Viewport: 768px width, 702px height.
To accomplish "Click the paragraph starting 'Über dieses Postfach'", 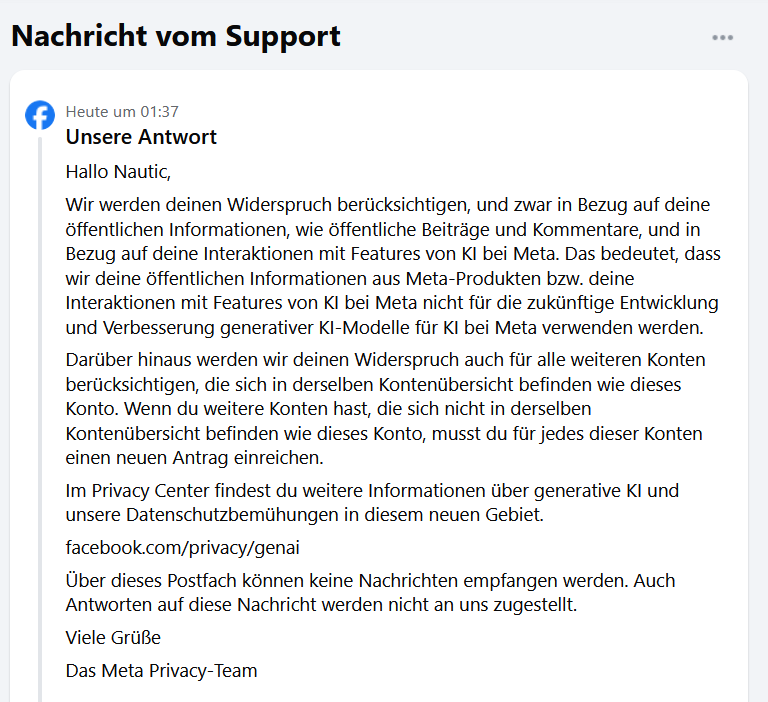I will click(x=370, y=592).
